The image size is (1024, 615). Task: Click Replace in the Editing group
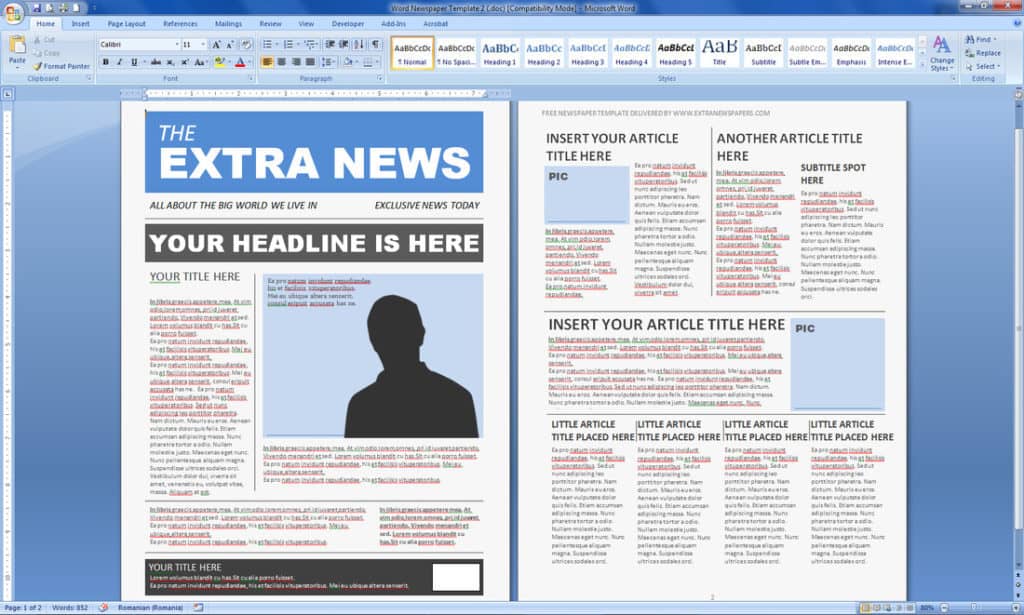[x=983, y=53]
